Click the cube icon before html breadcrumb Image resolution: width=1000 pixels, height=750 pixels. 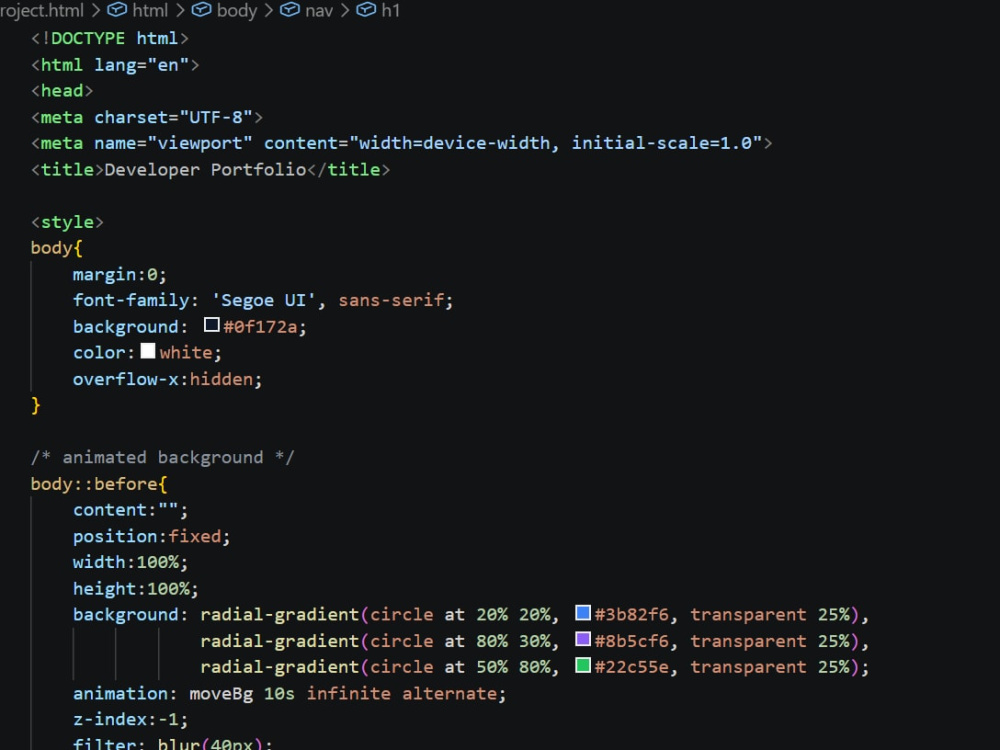117,10
